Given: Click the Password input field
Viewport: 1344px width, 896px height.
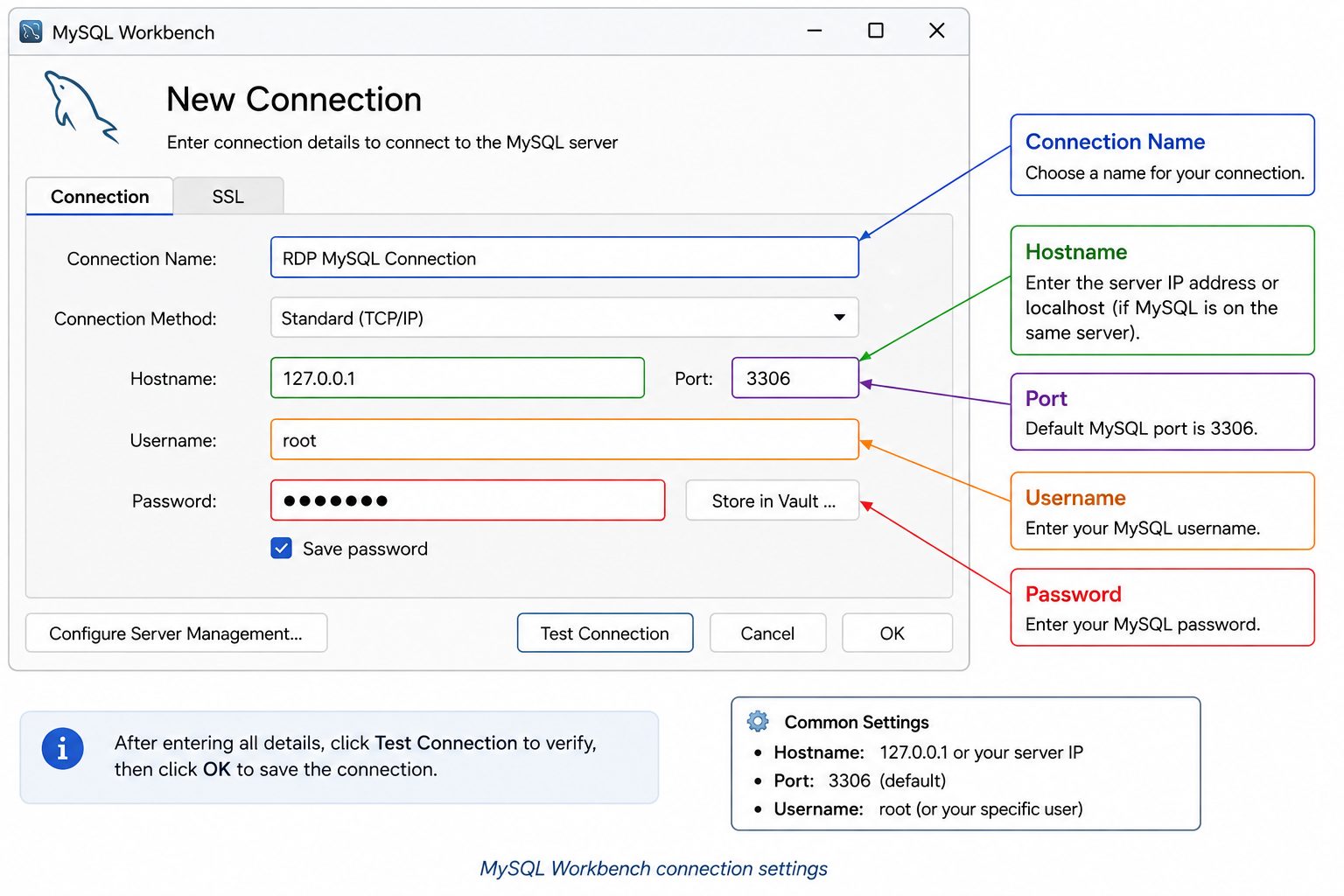Looking at the screenshot, I should (x=468, y=500).
